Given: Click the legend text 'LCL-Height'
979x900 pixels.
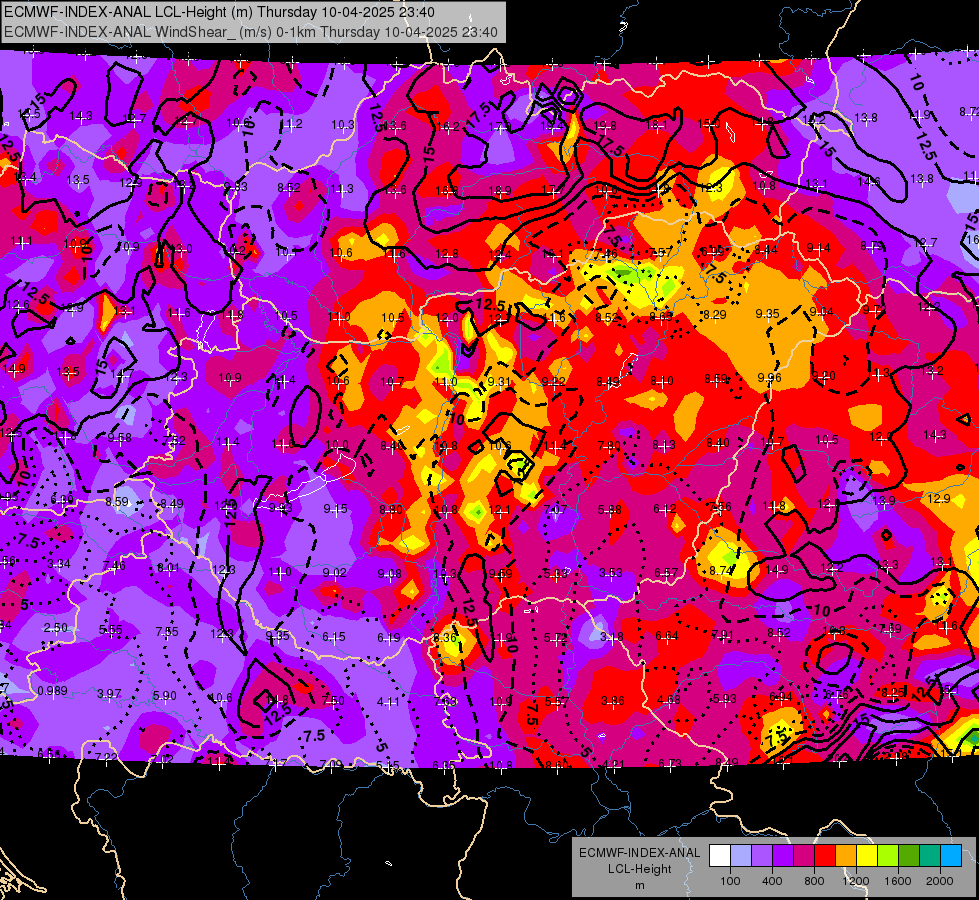Looking at the screenshot, I should click(639, 869).
